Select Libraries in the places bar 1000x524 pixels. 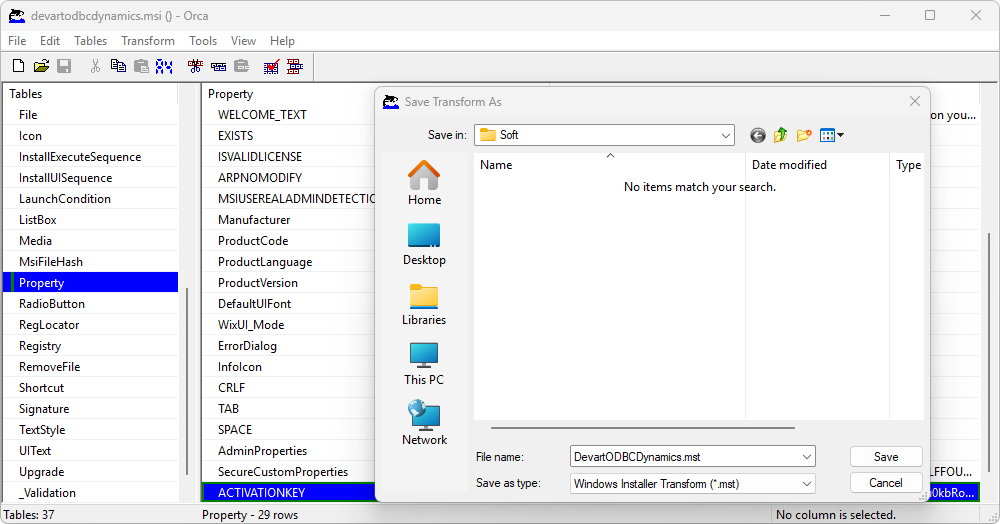click(x=424, y=304)
